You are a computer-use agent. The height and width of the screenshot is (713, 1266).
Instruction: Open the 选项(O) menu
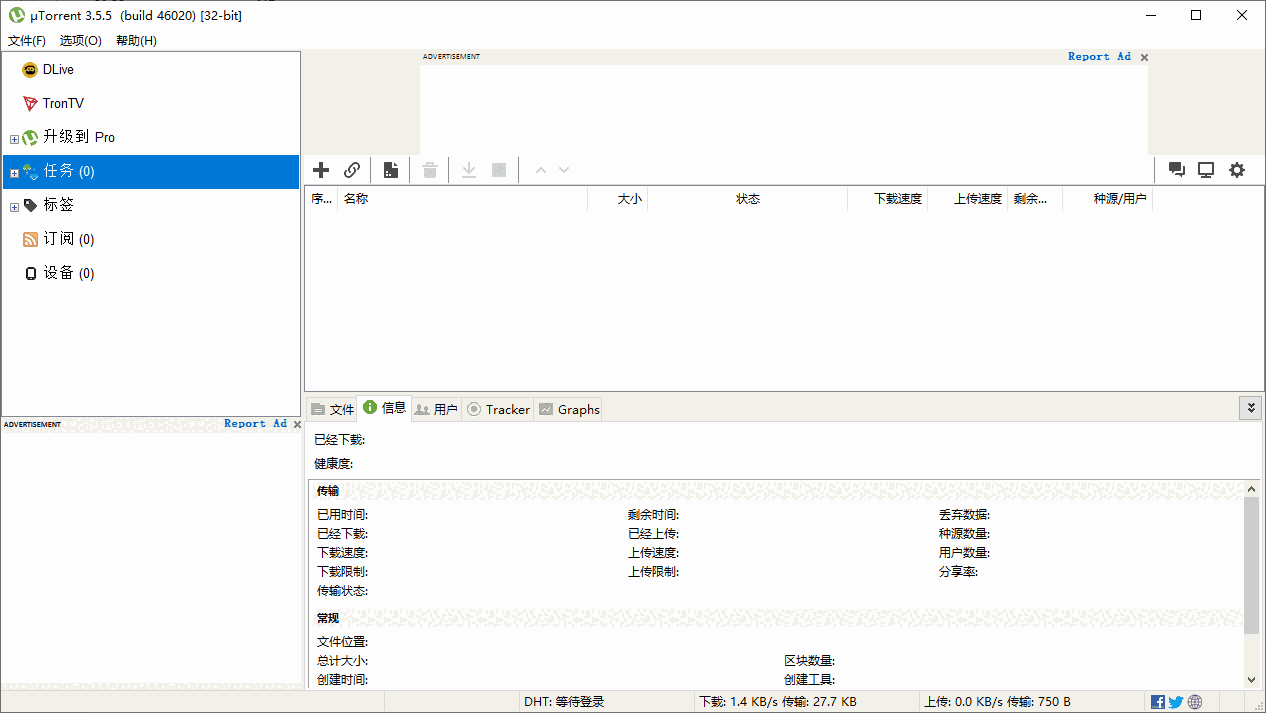[x=80, y=40]
